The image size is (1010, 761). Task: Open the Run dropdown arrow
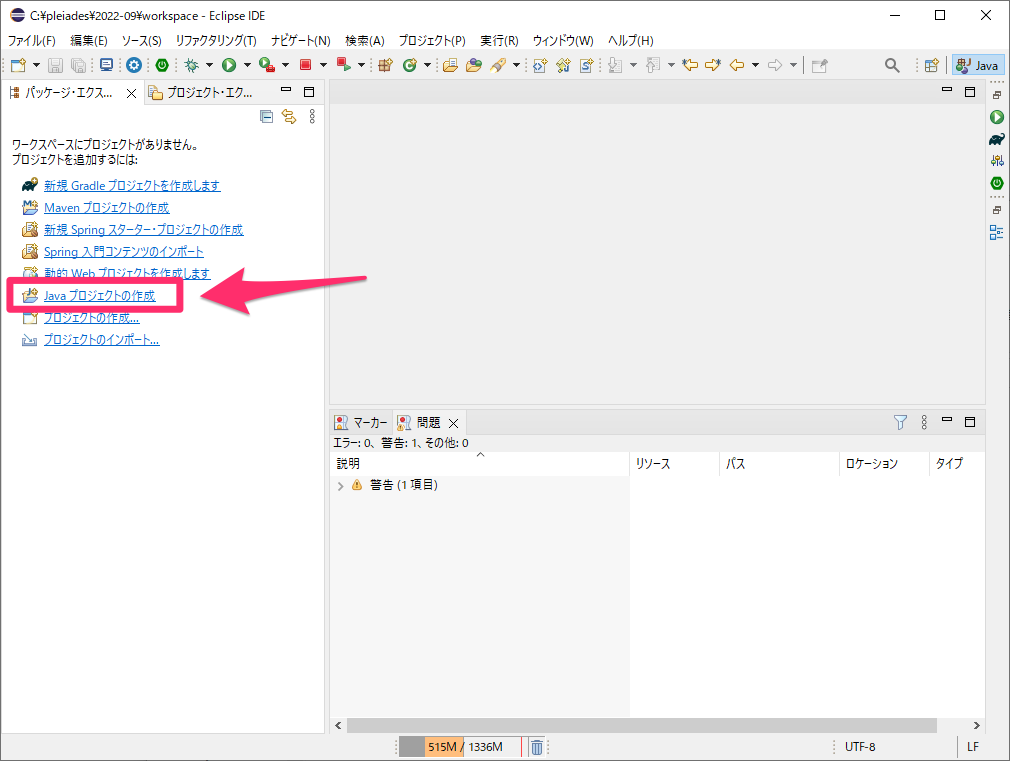click(247, 65)
